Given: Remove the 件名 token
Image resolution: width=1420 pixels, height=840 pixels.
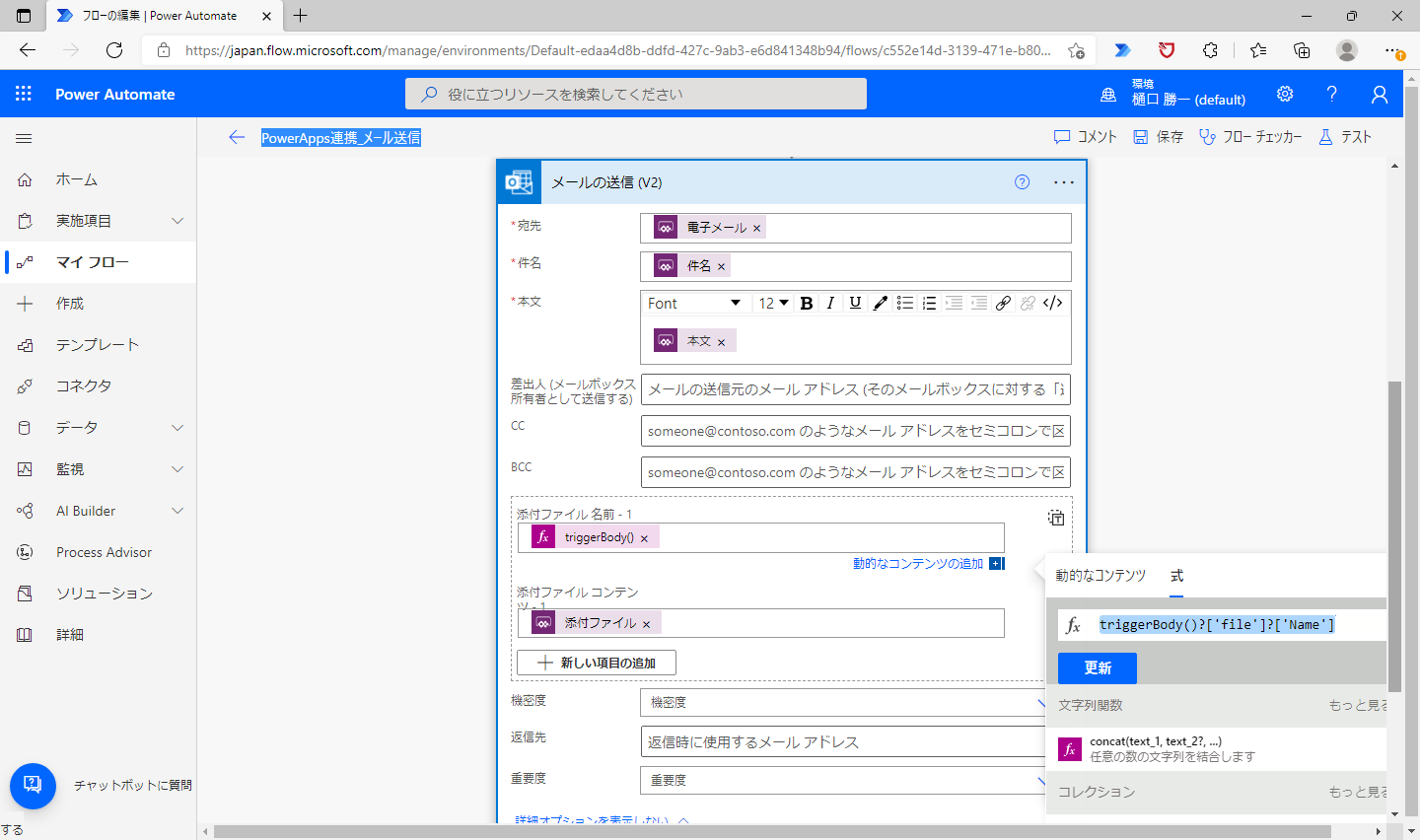Looking at the screenshot, I should (x=721, y=266).
